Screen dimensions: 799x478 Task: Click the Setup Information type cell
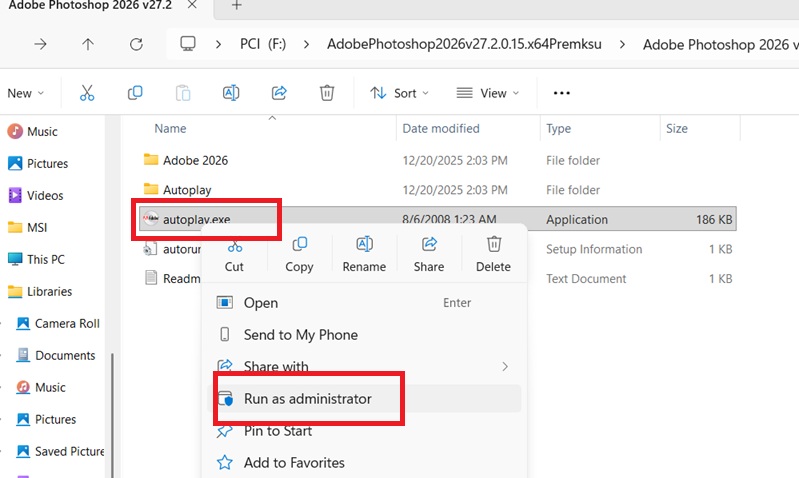coord(594,249)
